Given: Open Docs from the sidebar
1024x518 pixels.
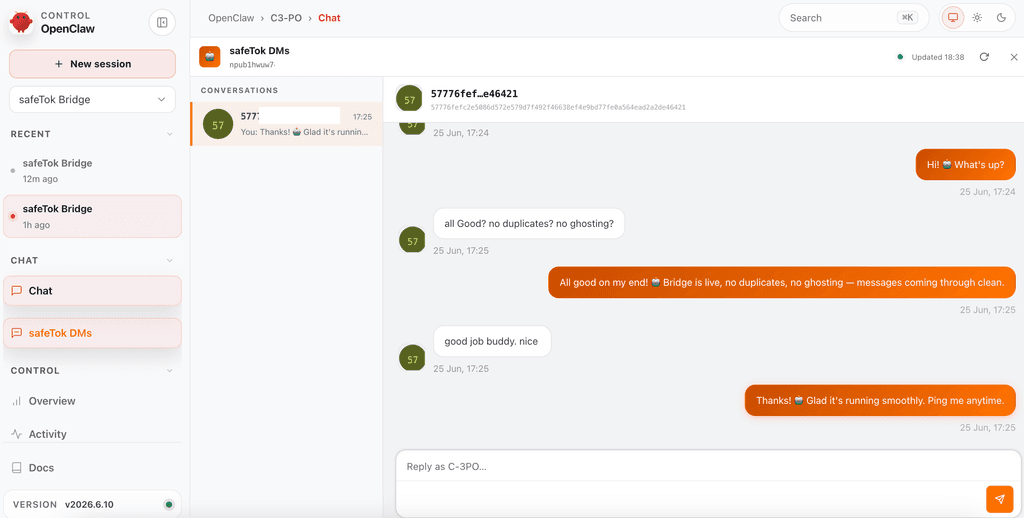Looking at the screenshot, I should click(92, 468).
